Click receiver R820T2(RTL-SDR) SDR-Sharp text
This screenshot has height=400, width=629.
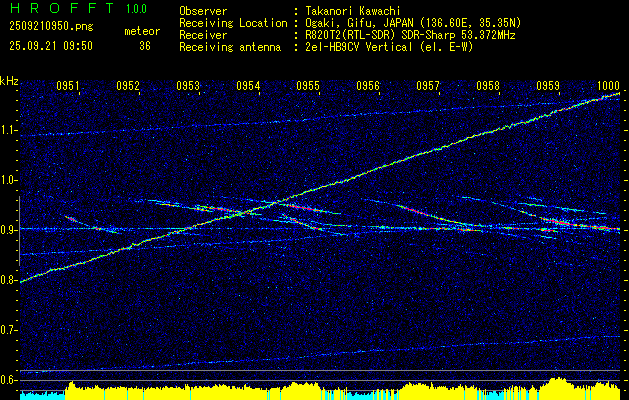410,35
